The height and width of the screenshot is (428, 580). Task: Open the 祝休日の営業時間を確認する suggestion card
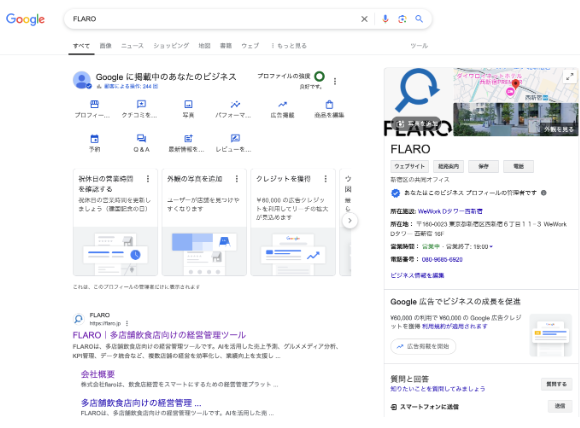(115, 222)
